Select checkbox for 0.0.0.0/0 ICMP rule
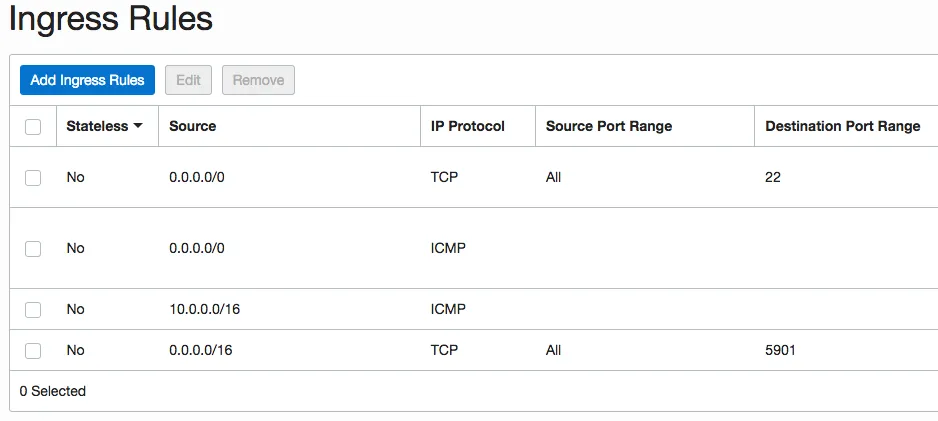This screenshot has width=938, height=421. pos(33,249)
